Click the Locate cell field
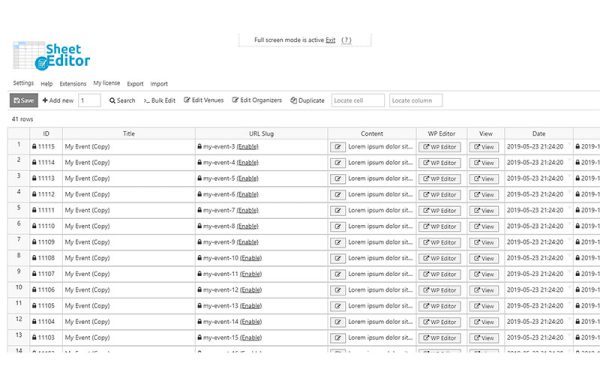The height and width of the screenshot is (375, 600). click(358, 100)
